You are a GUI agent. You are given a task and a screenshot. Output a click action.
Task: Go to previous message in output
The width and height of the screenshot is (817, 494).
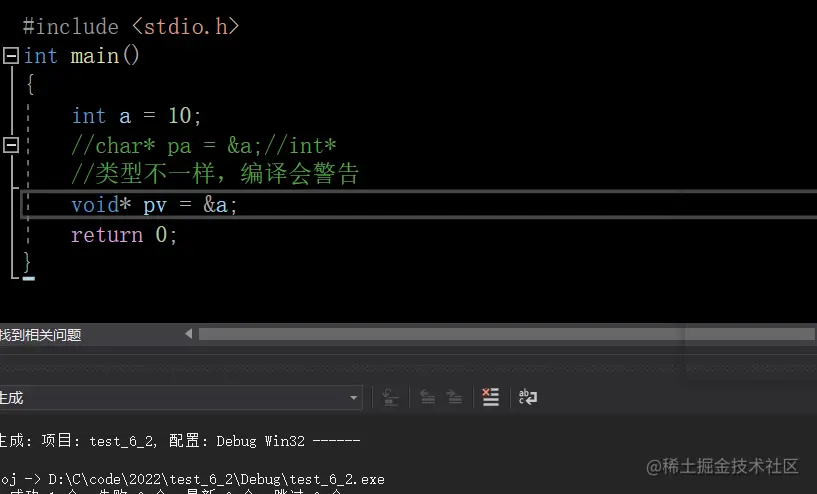click(427, 398)
